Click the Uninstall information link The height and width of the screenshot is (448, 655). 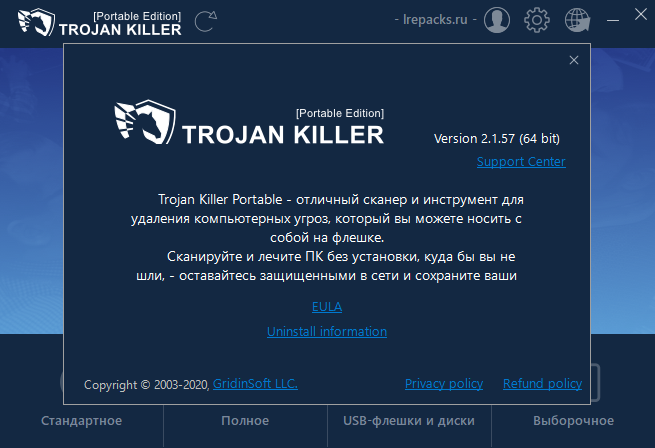click(x=327, y=331)
